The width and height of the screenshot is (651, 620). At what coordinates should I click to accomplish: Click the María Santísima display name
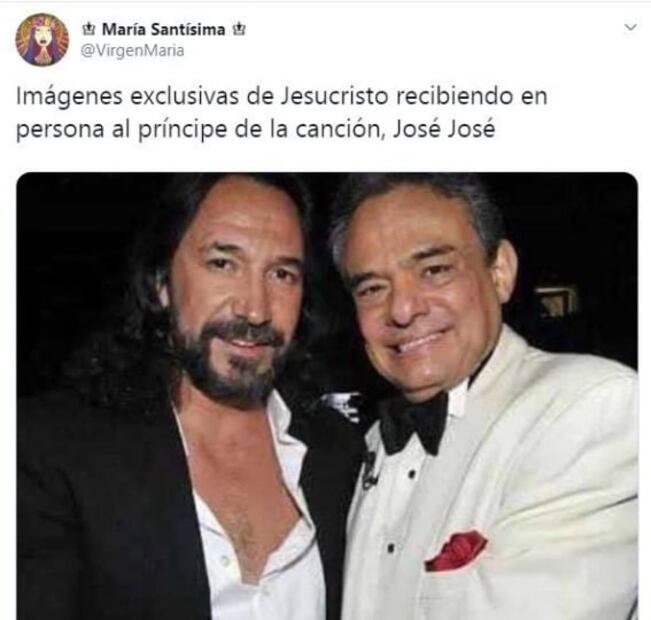tap(164, 29)
